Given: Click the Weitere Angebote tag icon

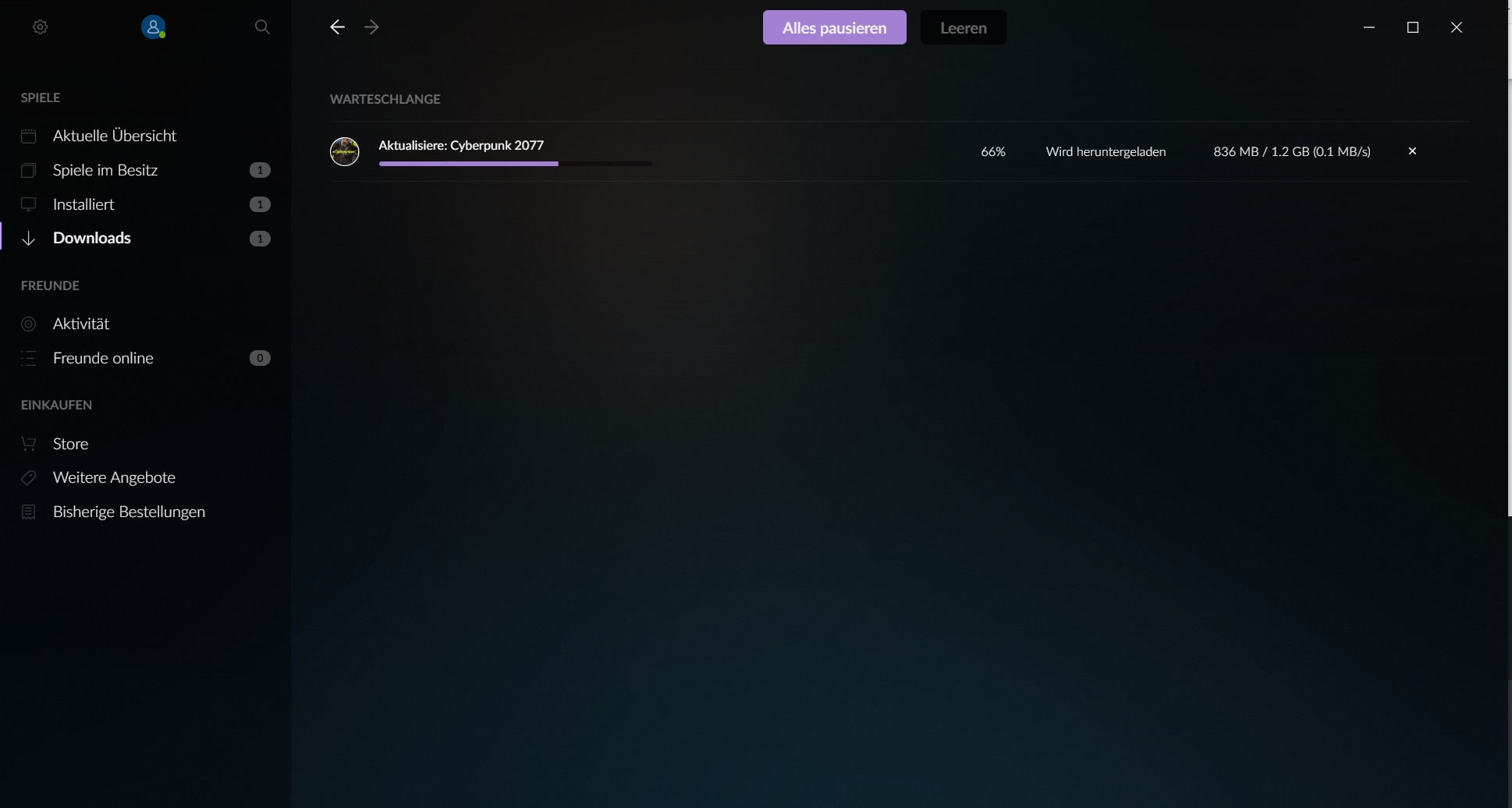Looking at the screenshot, I should (29, 477).
